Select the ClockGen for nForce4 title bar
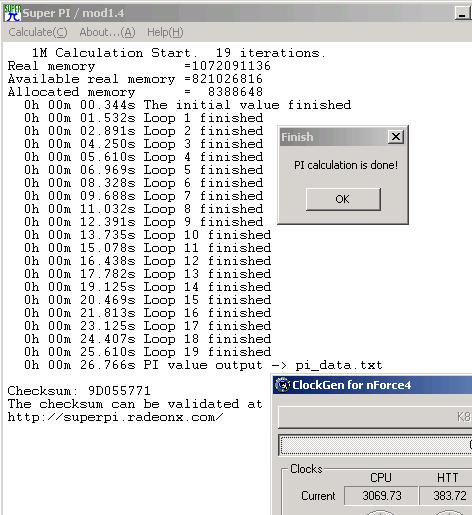This screenshot has height=515, width=472. [372, 385]
